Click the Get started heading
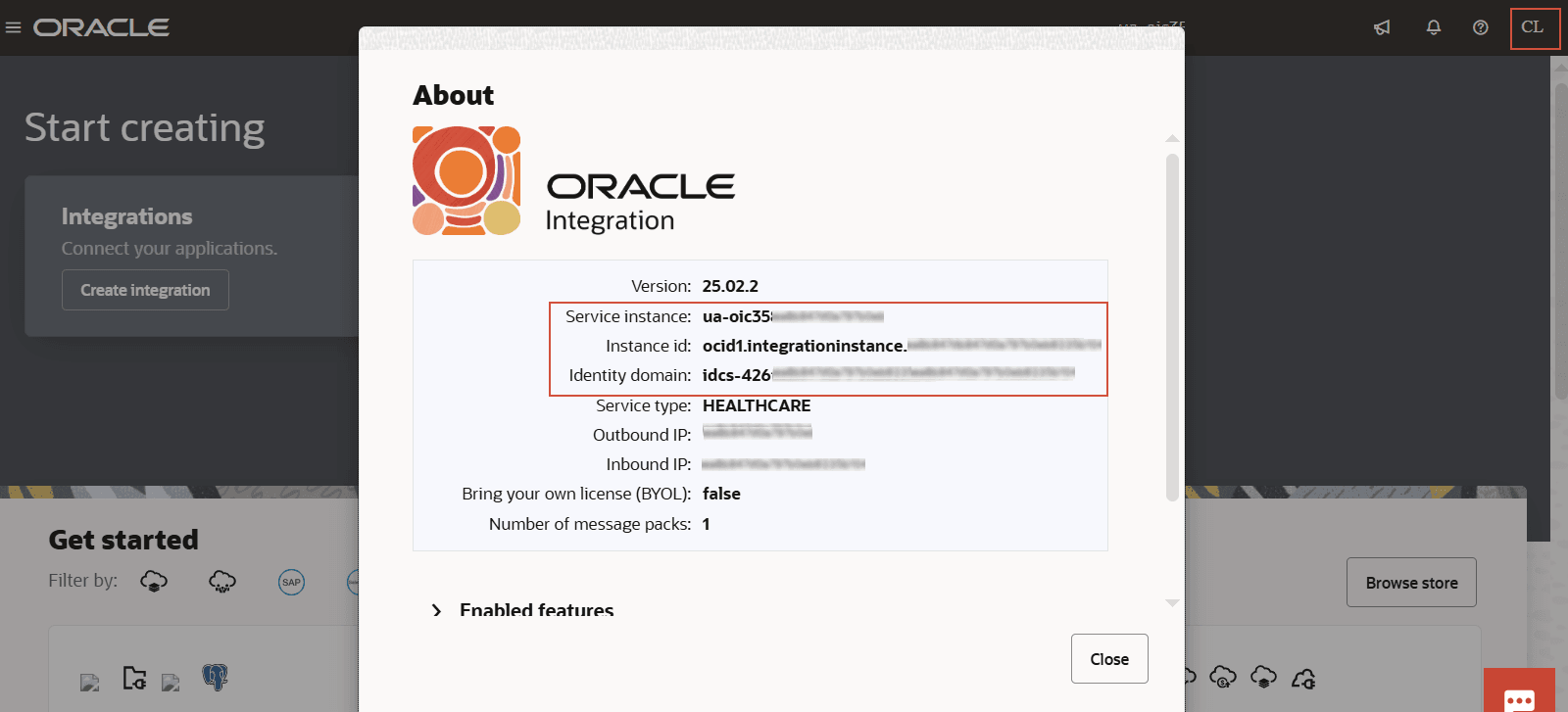This screenshot has width=1568, height=712. [x=123, y=540]
